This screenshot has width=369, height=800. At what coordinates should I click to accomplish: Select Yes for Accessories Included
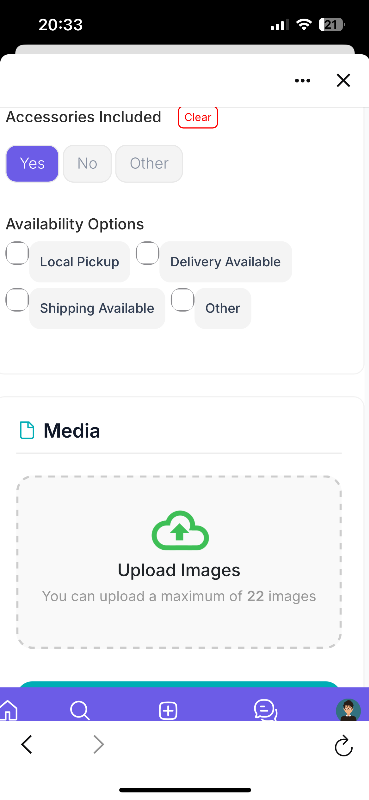point(32,163)
